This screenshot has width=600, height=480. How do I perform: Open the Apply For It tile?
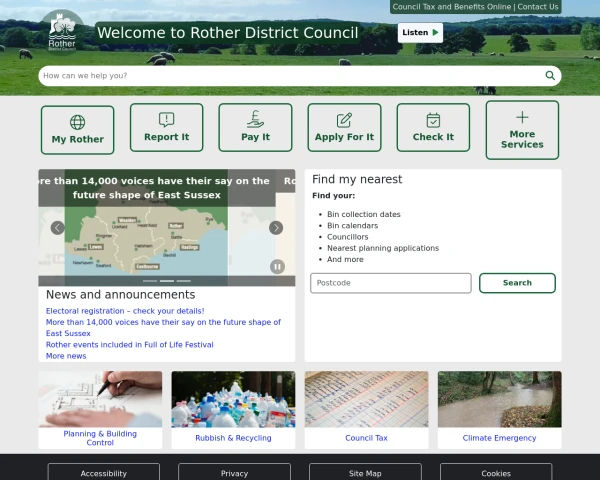tap(344, 128)
